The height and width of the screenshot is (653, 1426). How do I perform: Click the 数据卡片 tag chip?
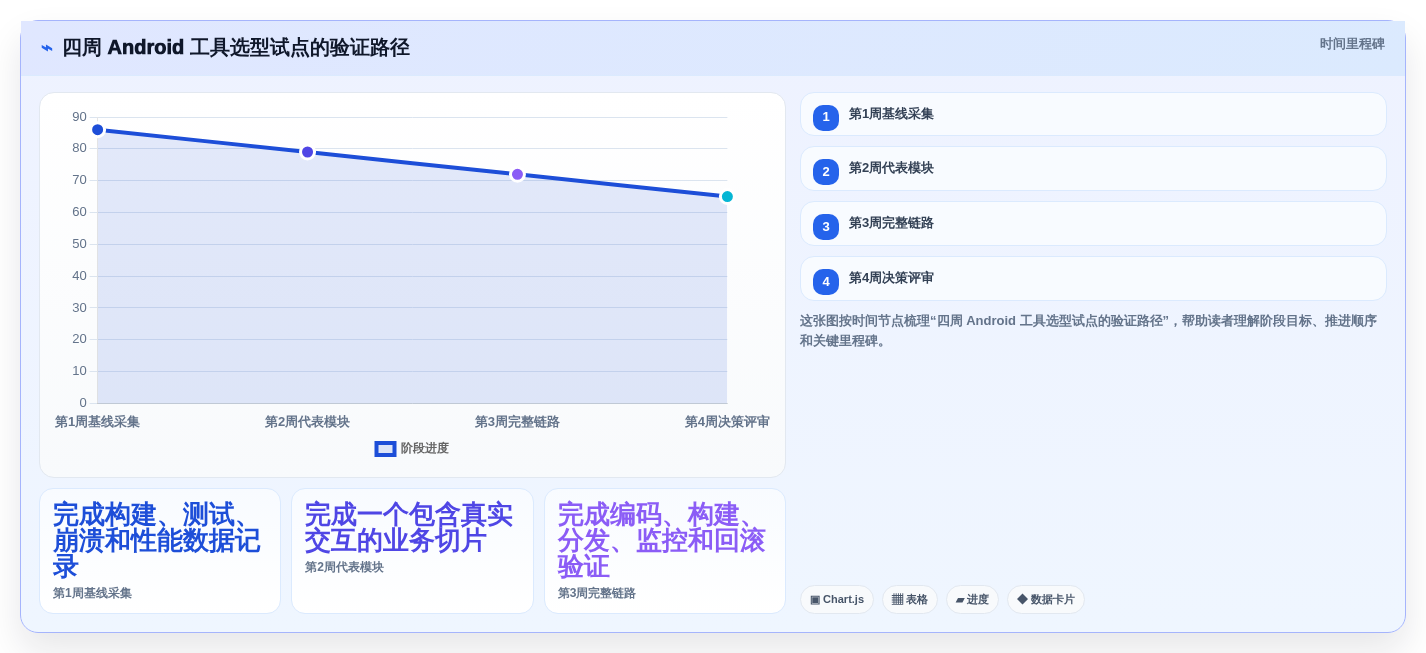(x=1046, y=600)
